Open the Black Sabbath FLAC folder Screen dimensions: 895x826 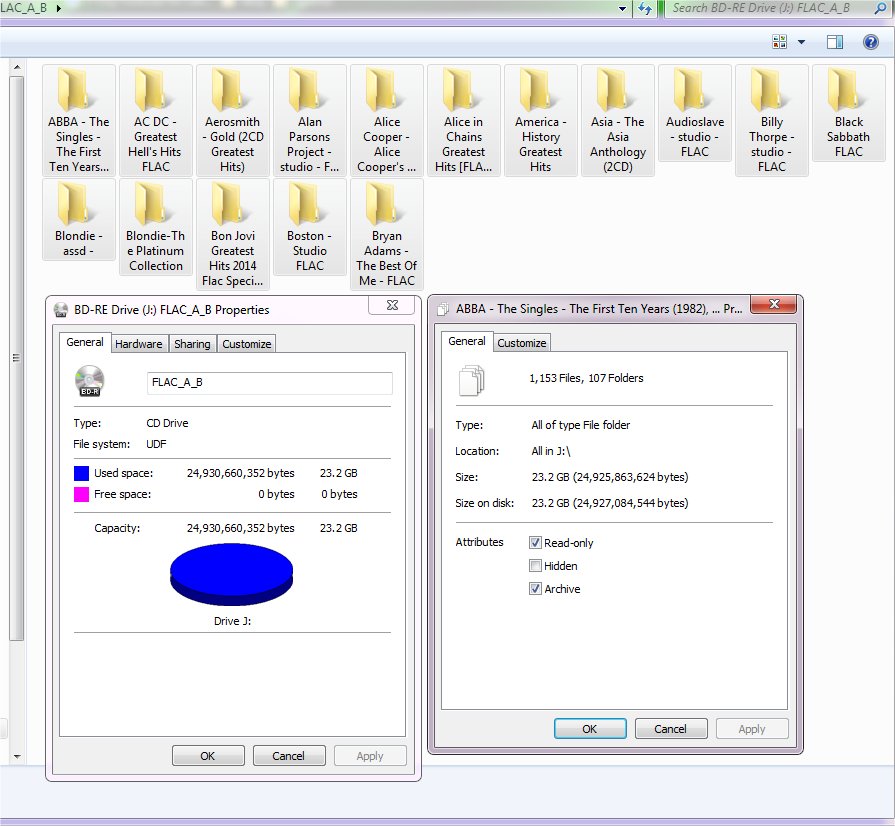tap(849, 113)
